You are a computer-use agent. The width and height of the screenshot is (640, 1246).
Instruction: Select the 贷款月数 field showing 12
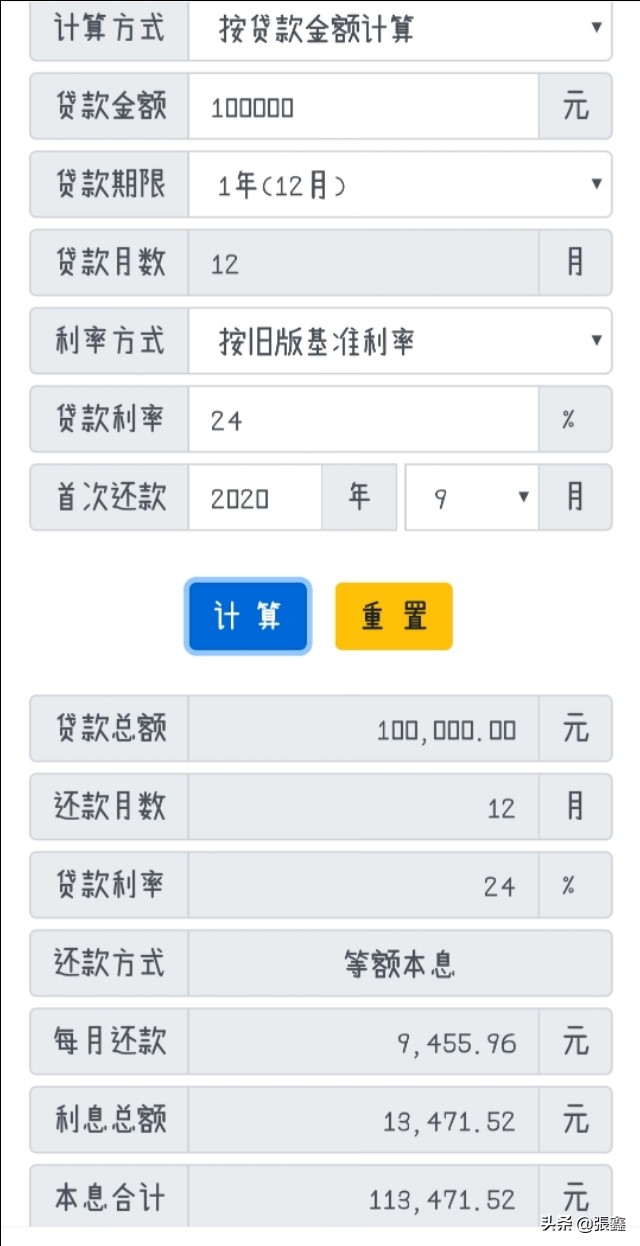360,263
